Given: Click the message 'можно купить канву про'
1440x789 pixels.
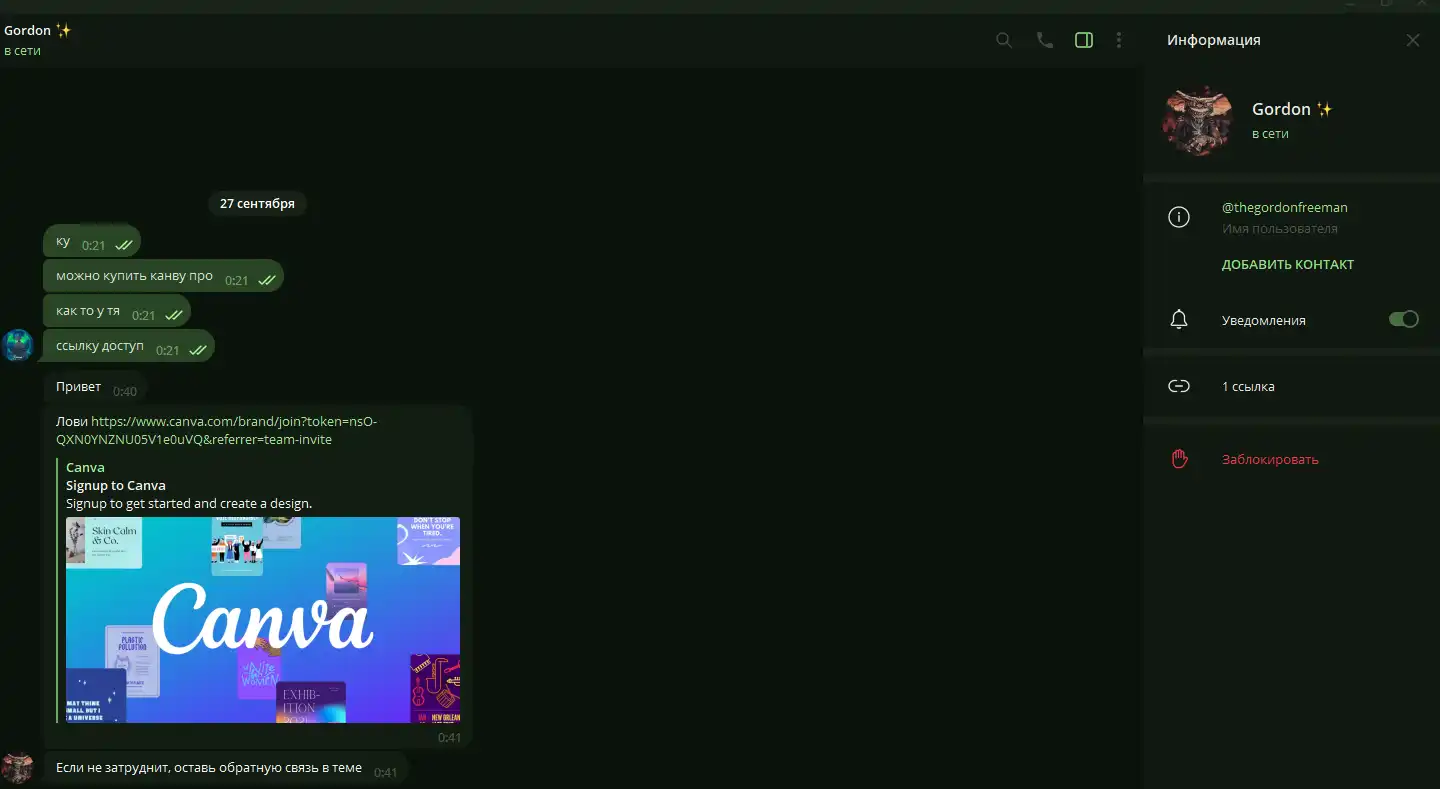Looking at the screenshot, I should tap(163, 276).
